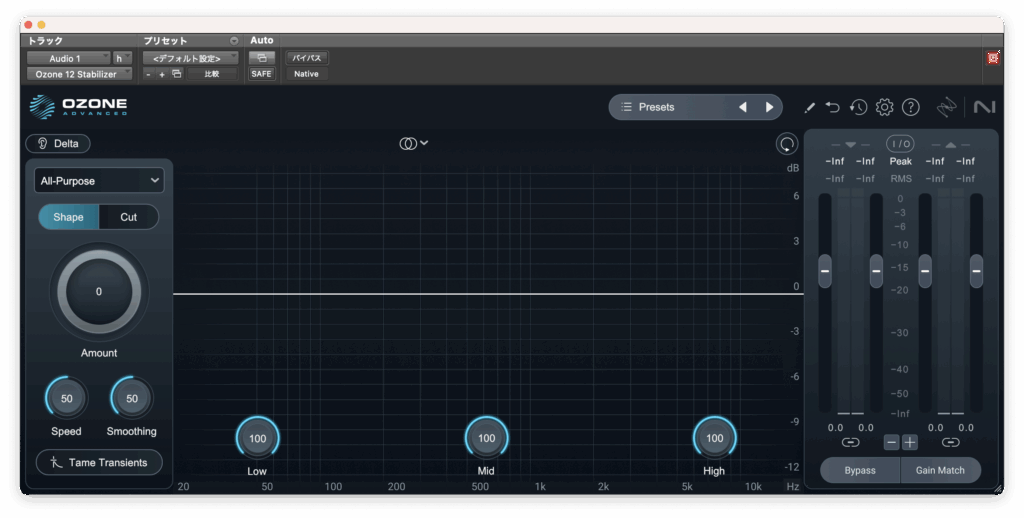Click the pencil edit icon
Screen dimensions: 1024x518
pos(809,107)
